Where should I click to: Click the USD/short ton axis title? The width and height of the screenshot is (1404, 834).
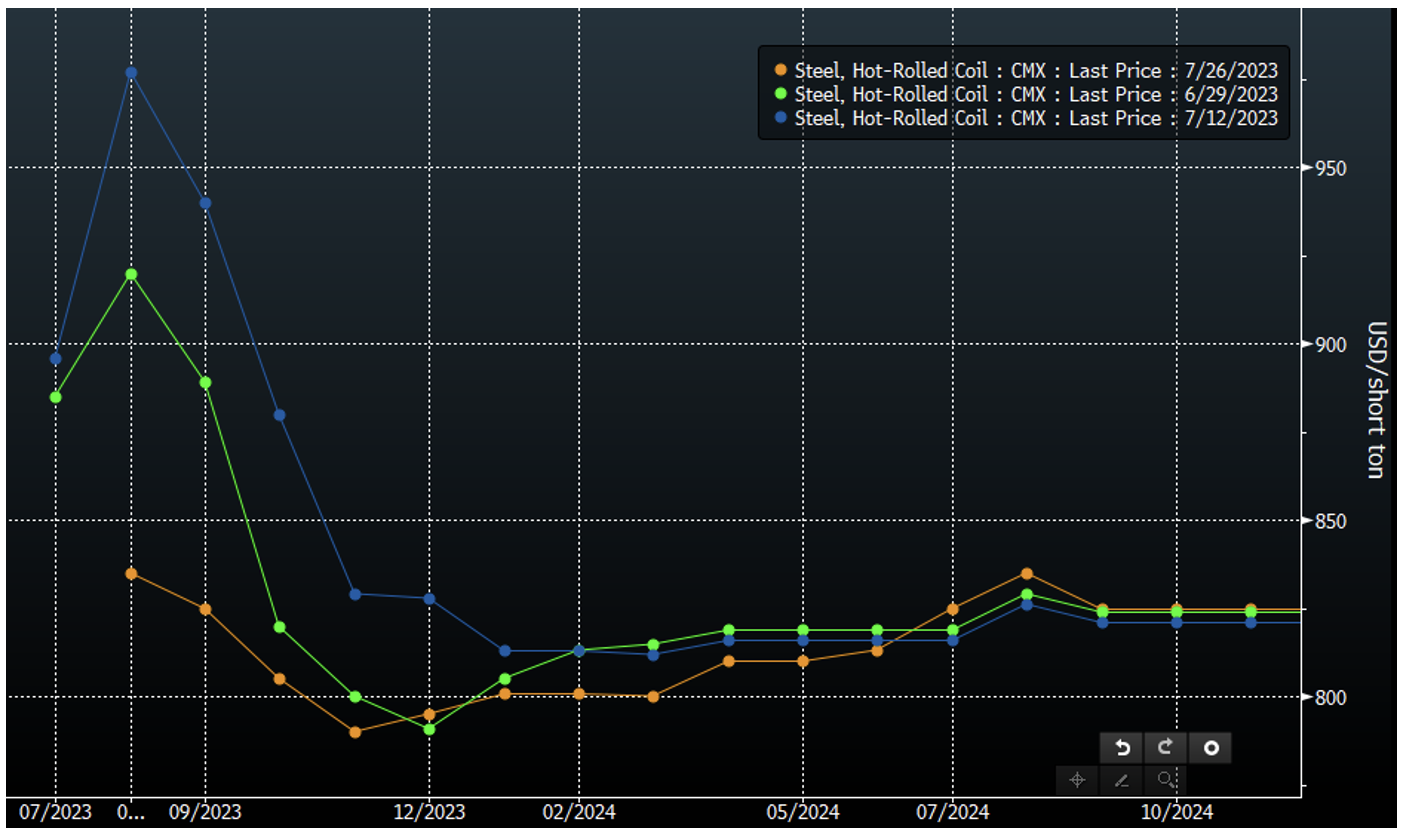[1375, 400]
